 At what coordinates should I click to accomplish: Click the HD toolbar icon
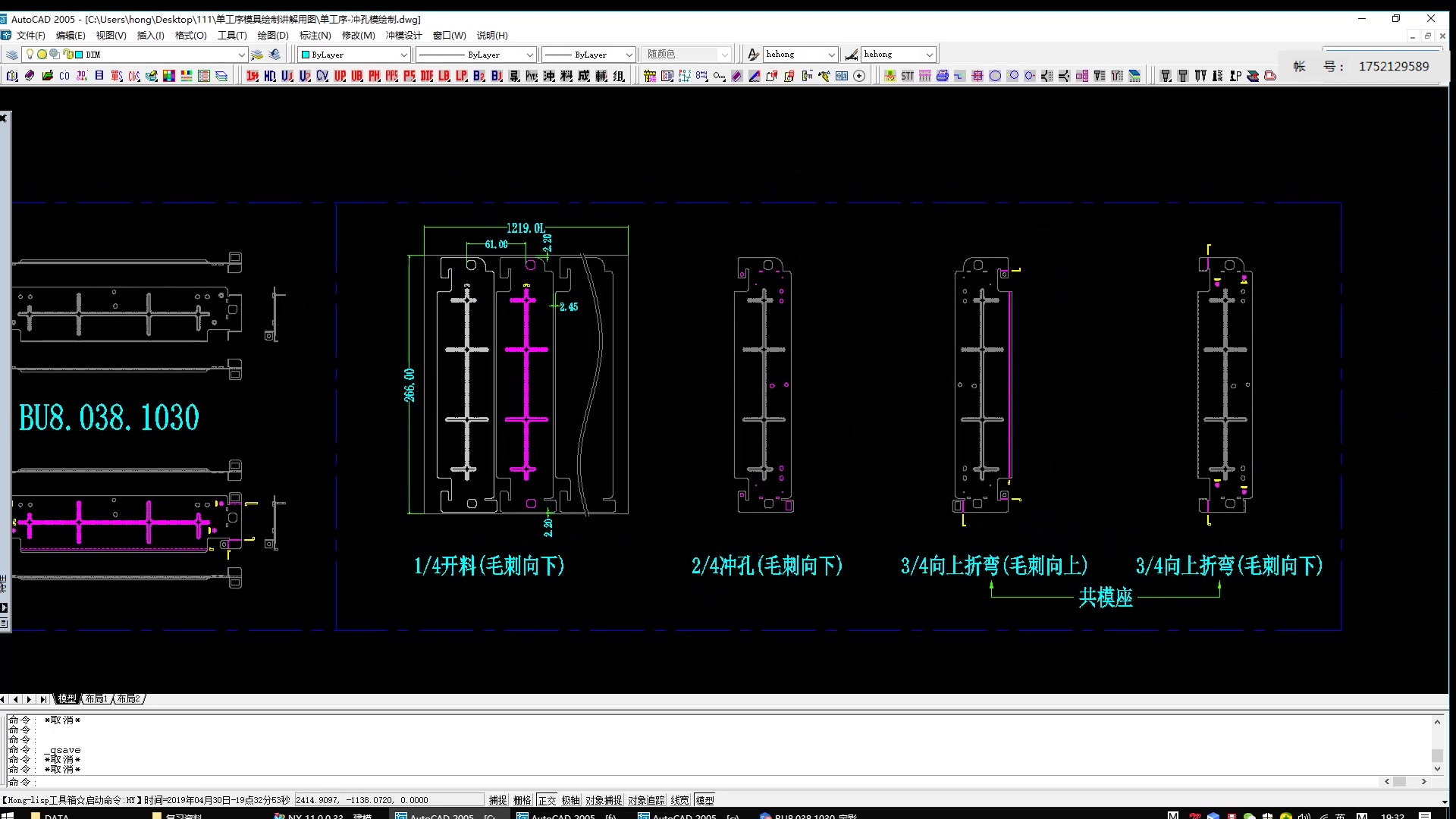coord(270,76)
